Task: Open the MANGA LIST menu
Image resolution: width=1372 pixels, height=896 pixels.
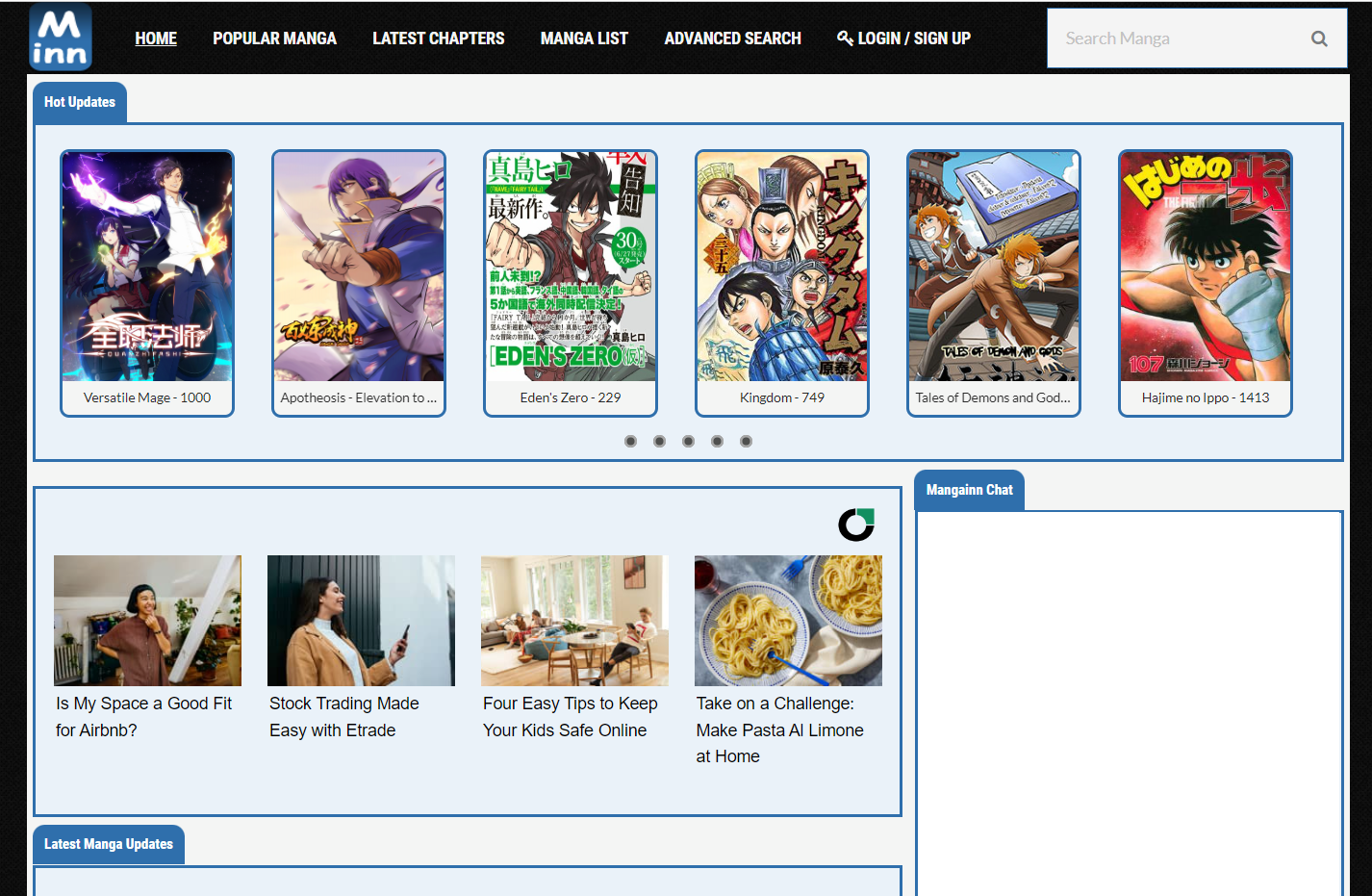Action: click(x=584, y=38)
